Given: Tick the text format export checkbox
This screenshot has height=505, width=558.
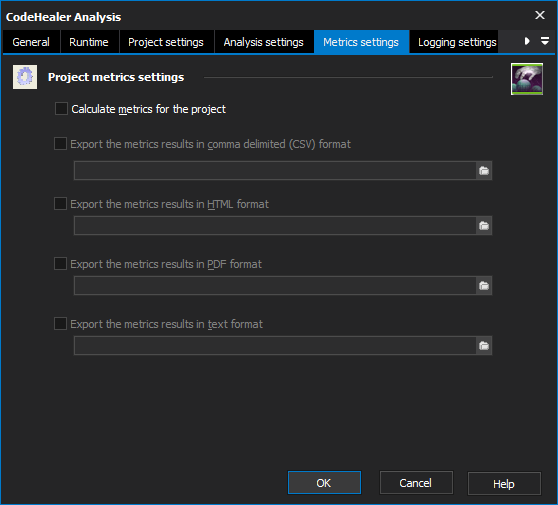Looking at the screenshot, I should (60, 324).
